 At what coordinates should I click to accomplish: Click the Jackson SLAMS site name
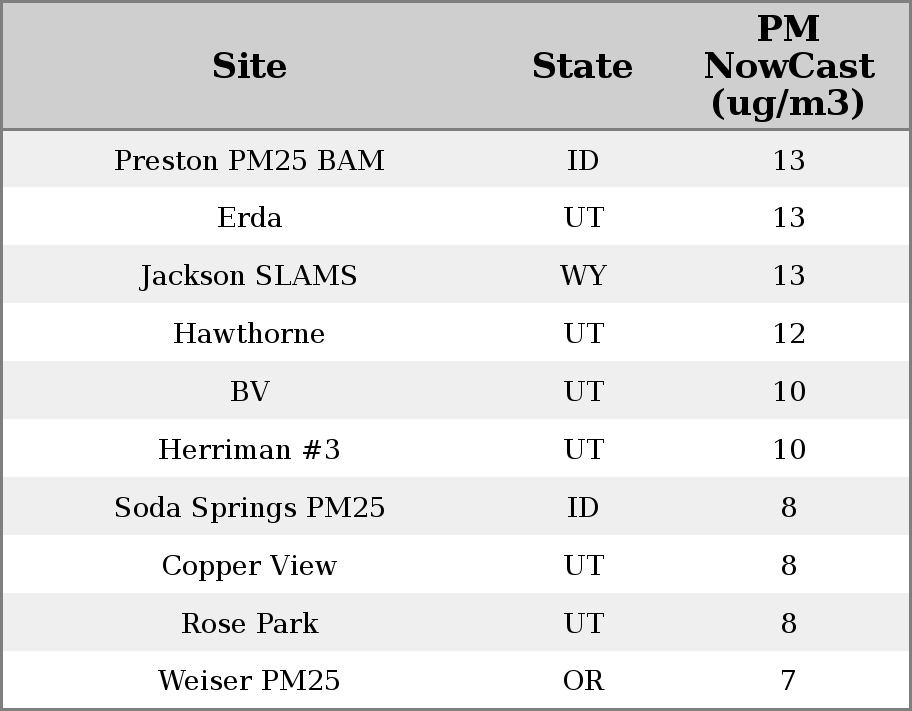point(249,276)
